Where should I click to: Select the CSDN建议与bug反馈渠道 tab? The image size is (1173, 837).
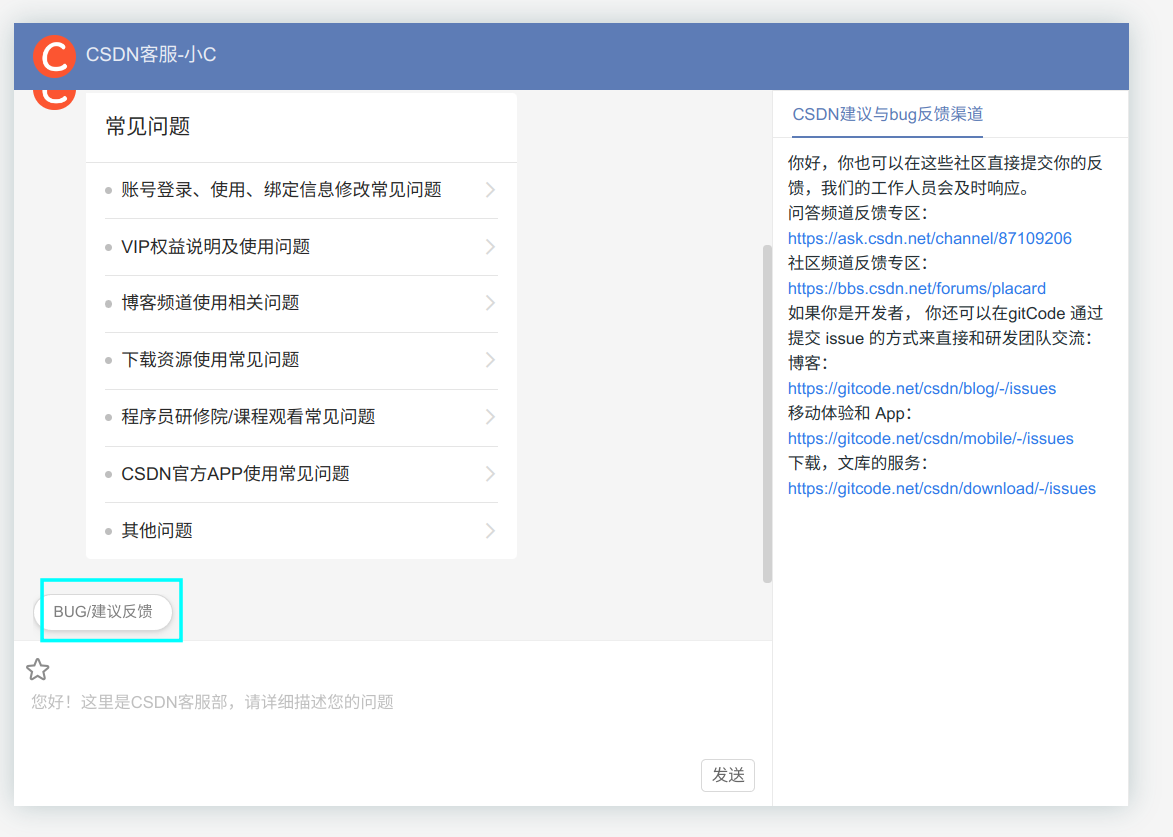(x=887, y=114)
